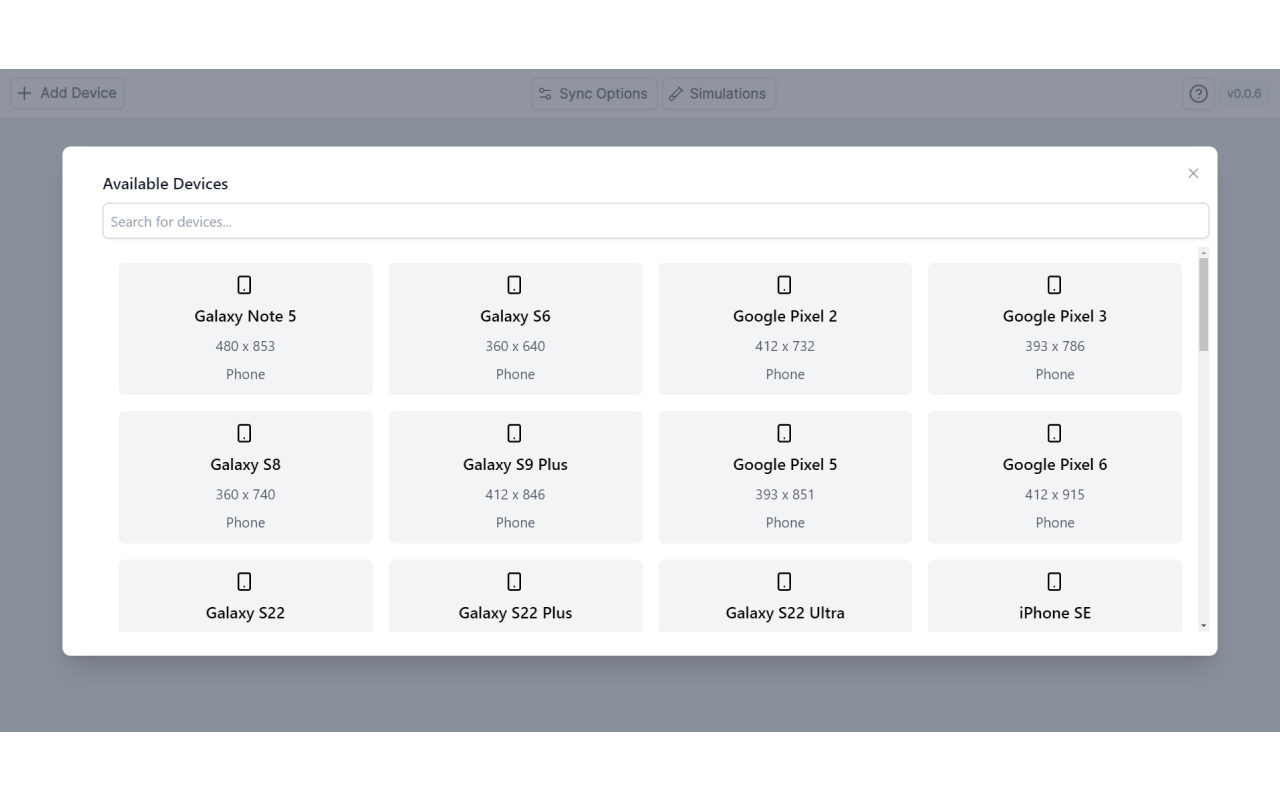Select the Google Pixel 2 device name
The image size is (1280, 800).
pyautogui.click(x=785, y=316)
